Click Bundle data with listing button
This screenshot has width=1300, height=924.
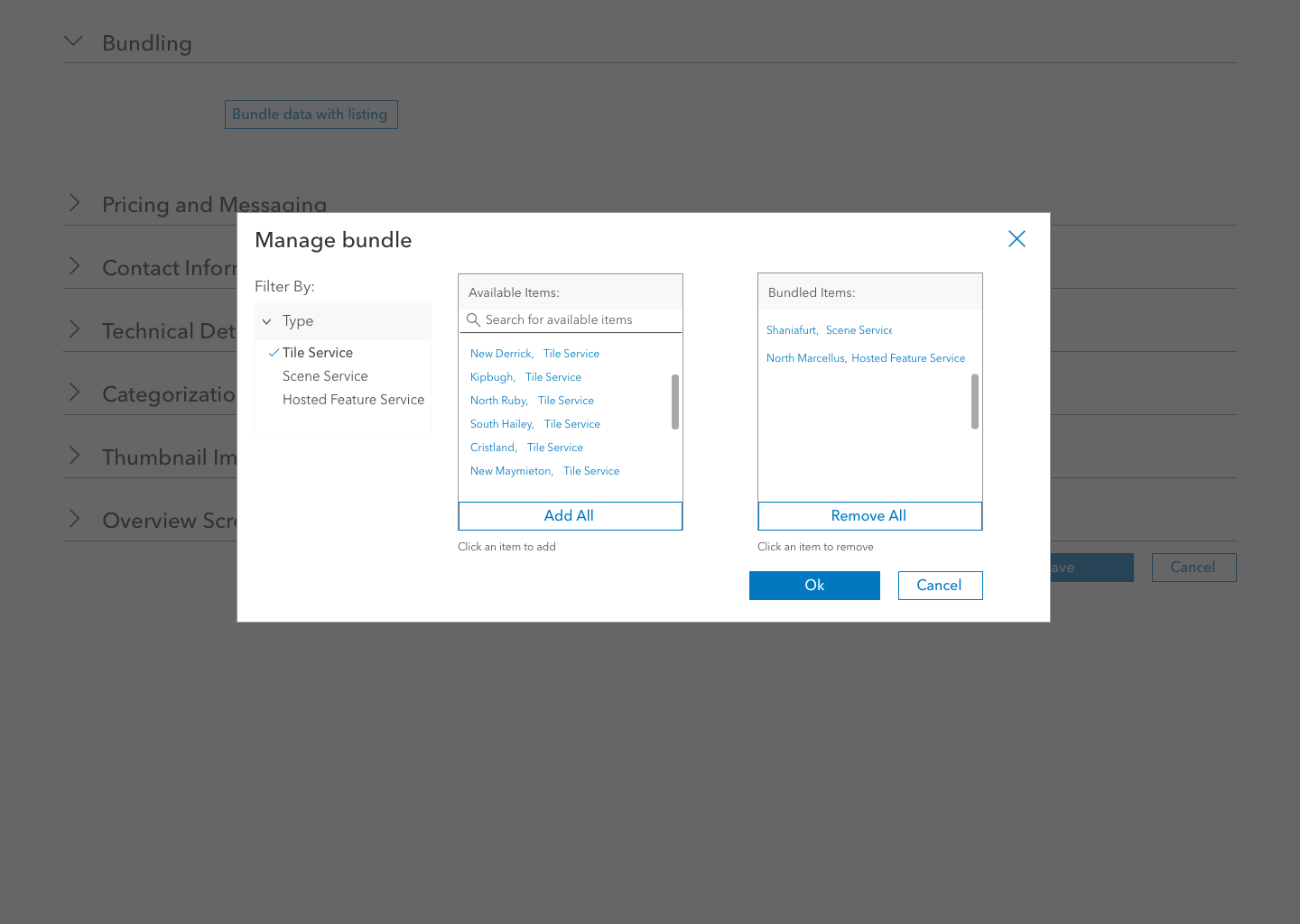[311, 115]
